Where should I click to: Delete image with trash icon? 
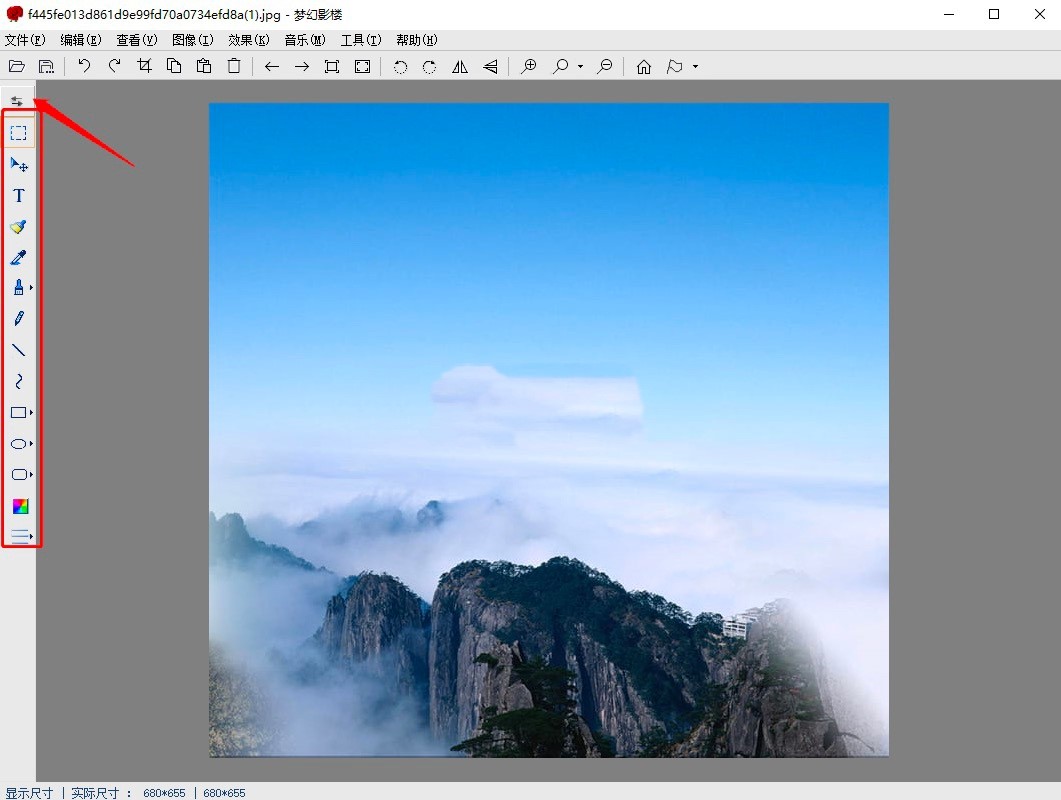point(233,66)
